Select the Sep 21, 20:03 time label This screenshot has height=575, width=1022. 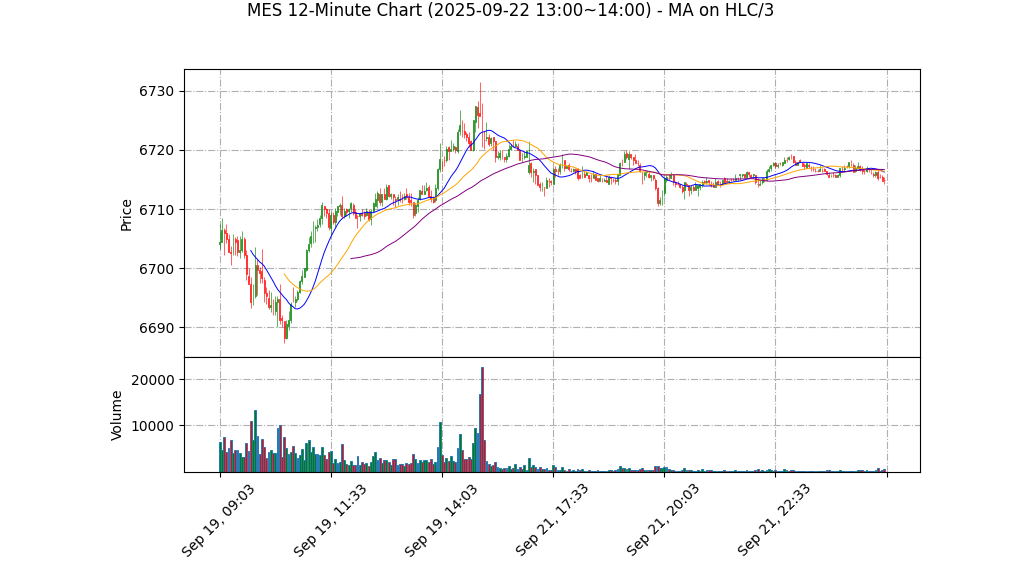(663, 520)
